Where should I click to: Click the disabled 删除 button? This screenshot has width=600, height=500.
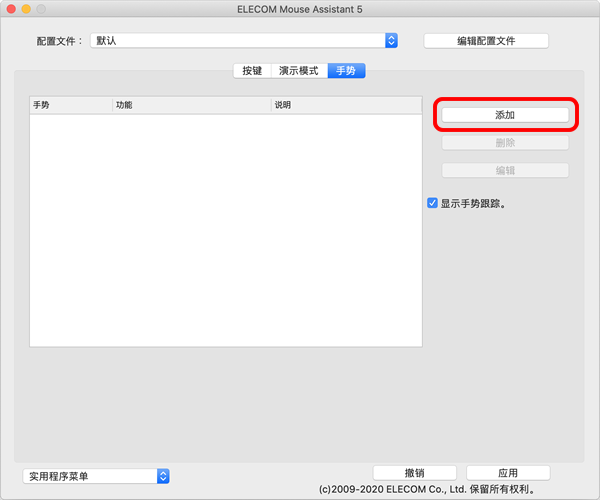(x=505, y=143)
